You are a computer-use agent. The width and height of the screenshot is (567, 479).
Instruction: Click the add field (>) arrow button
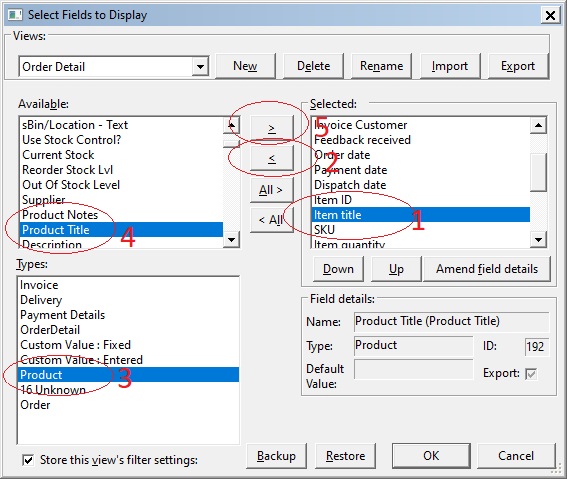point(272,128)
